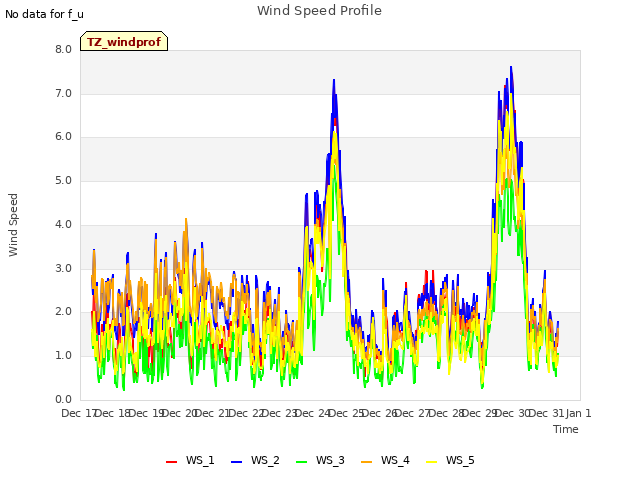Viewport: 640px width, 480px height.
Task: Click the WS_3 green legend swatch
Action: [x=302, y=461]
